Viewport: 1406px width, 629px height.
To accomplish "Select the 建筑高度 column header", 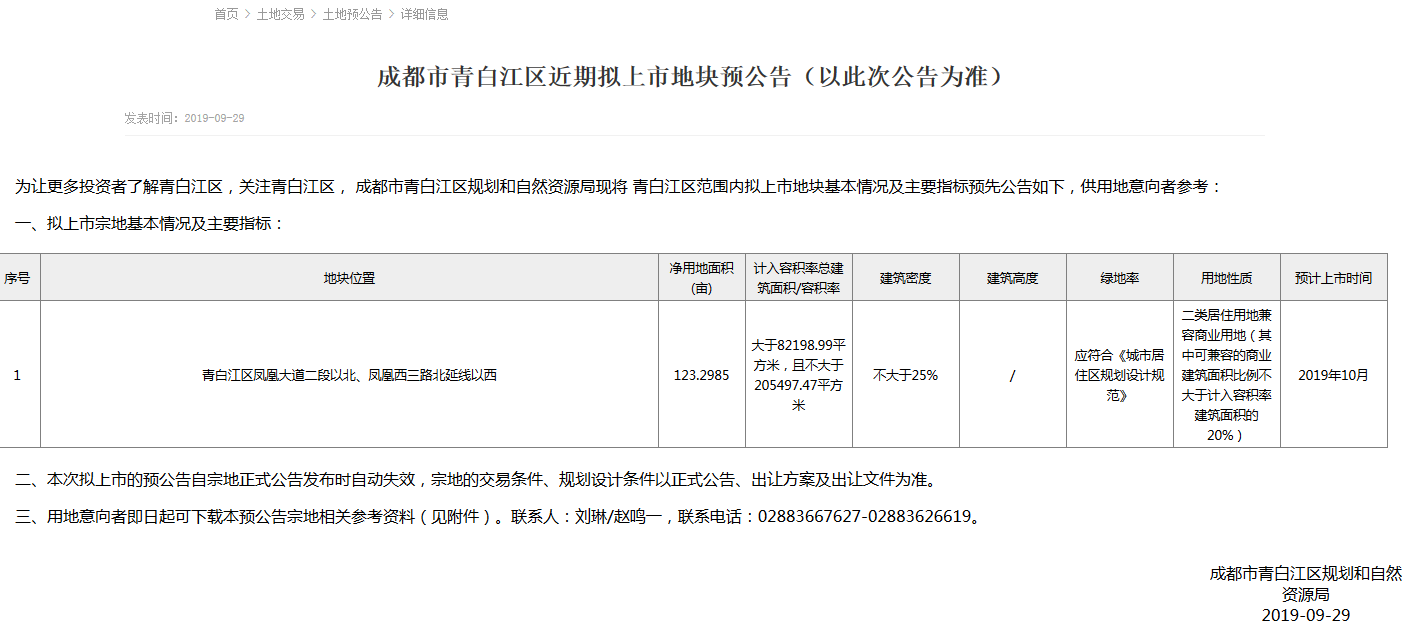I will click(x=1012, y=278).
